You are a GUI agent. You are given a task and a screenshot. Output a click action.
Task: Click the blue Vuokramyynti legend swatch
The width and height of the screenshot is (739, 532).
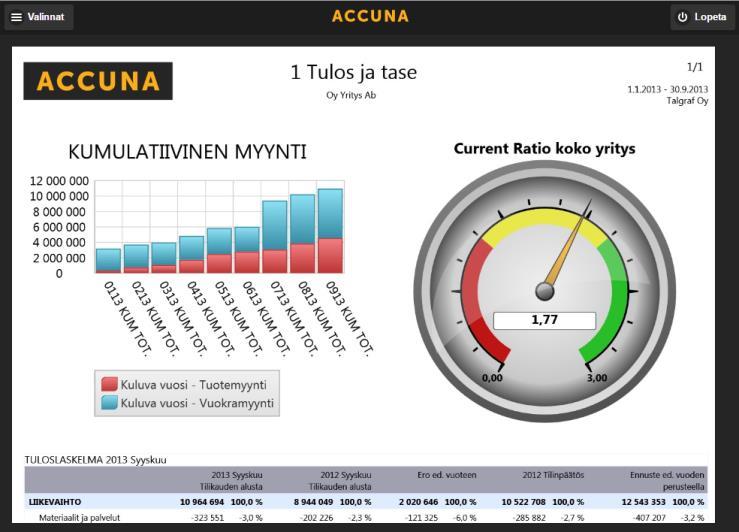109,402
